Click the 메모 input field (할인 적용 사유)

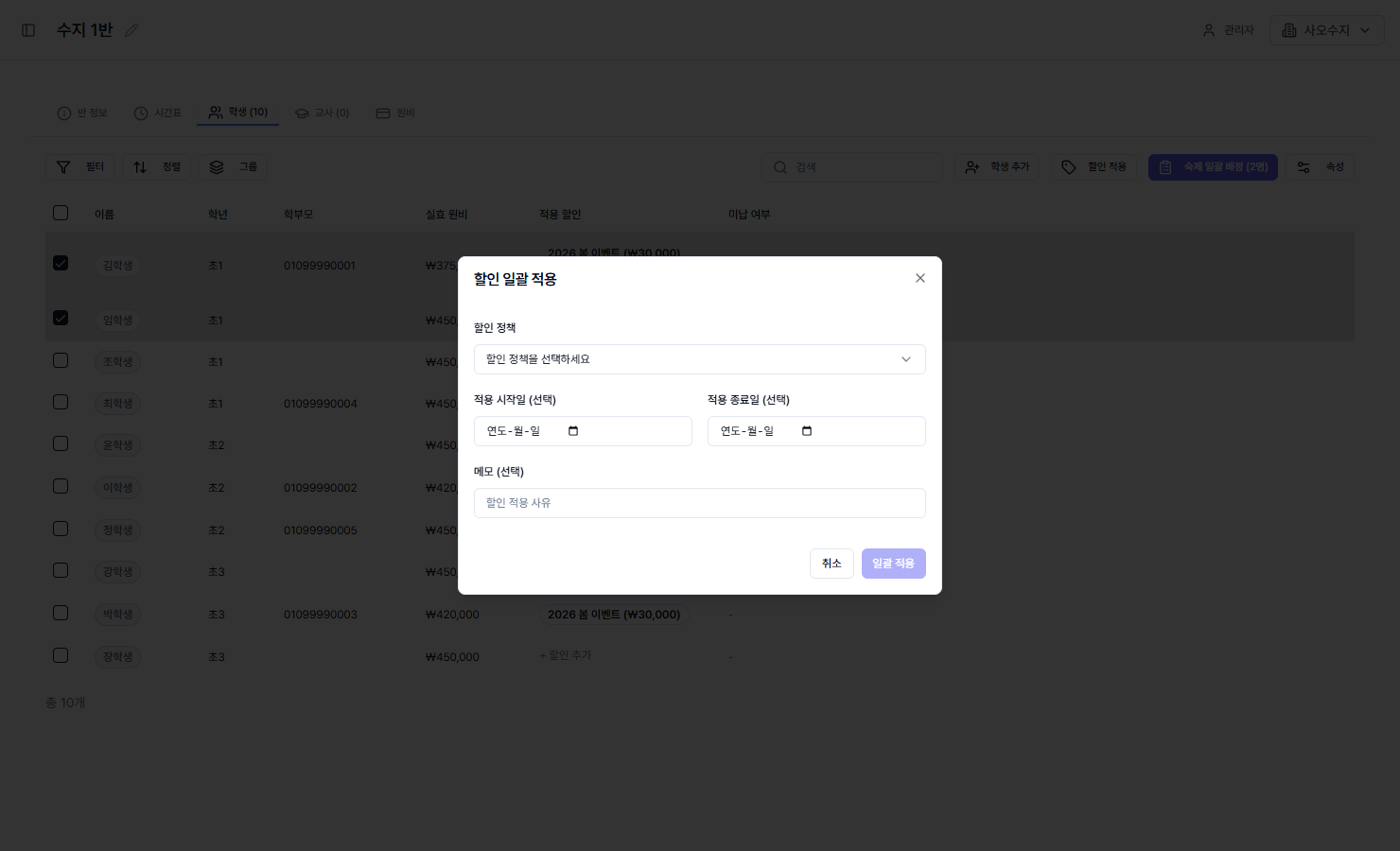coord(700,503)
